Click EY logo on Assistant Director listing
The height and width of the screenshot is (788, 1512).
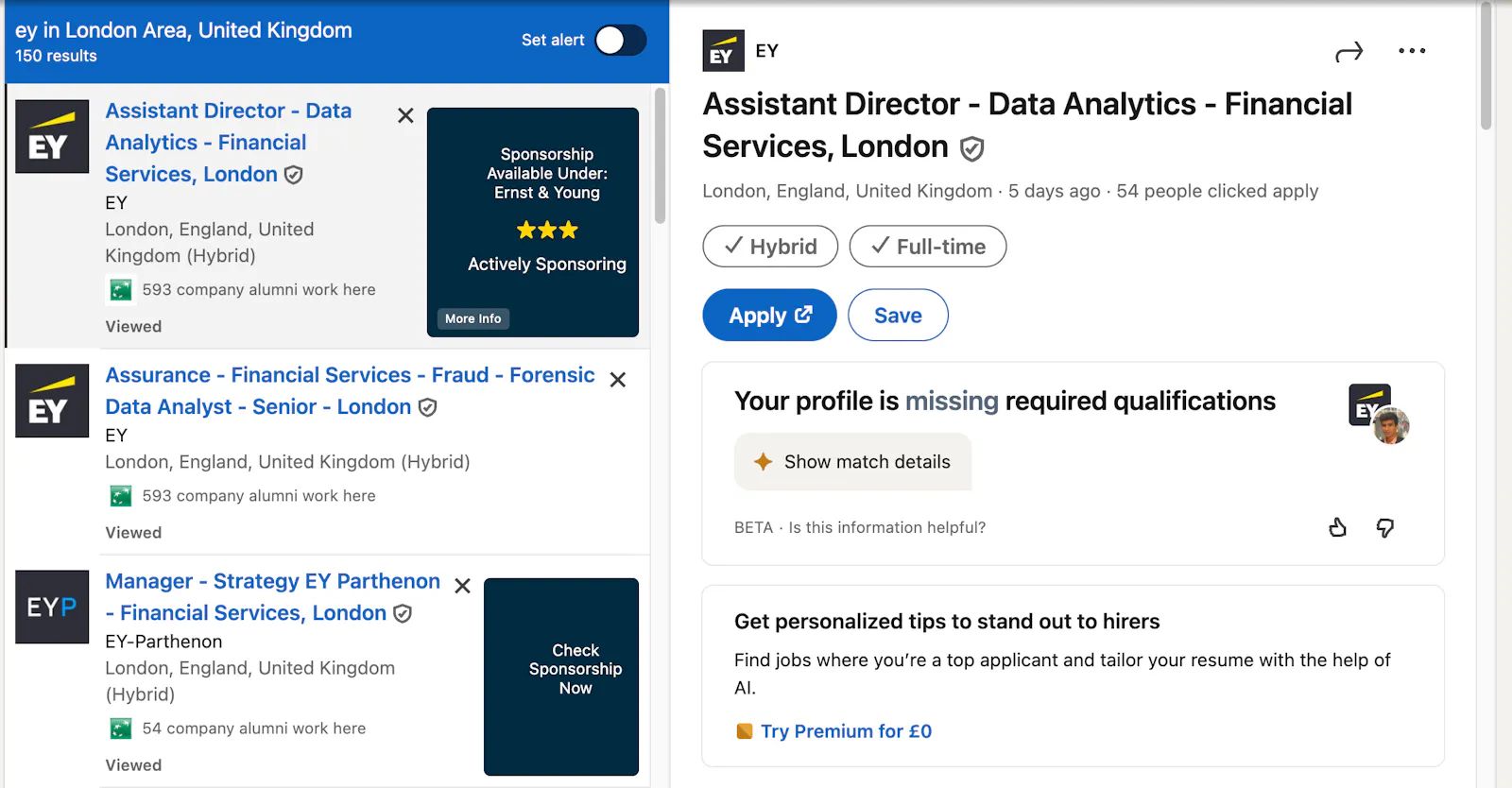[x=52, y=137]
